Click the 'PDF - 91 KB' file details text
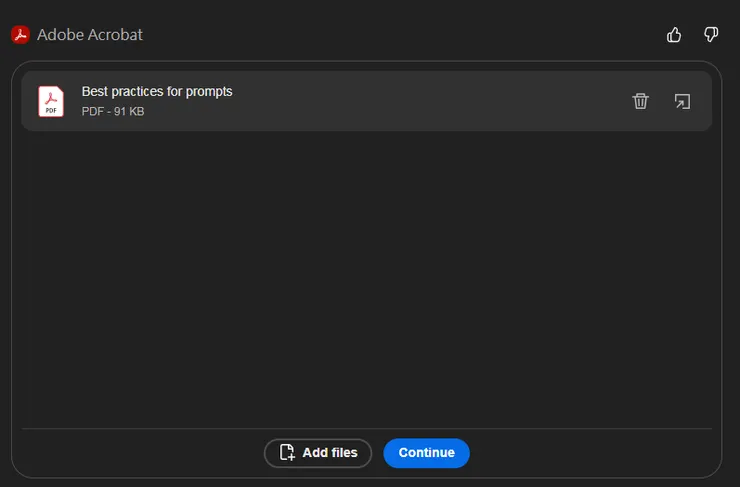Viewport: 740px width, 487px height. click(x=113, y=112)
